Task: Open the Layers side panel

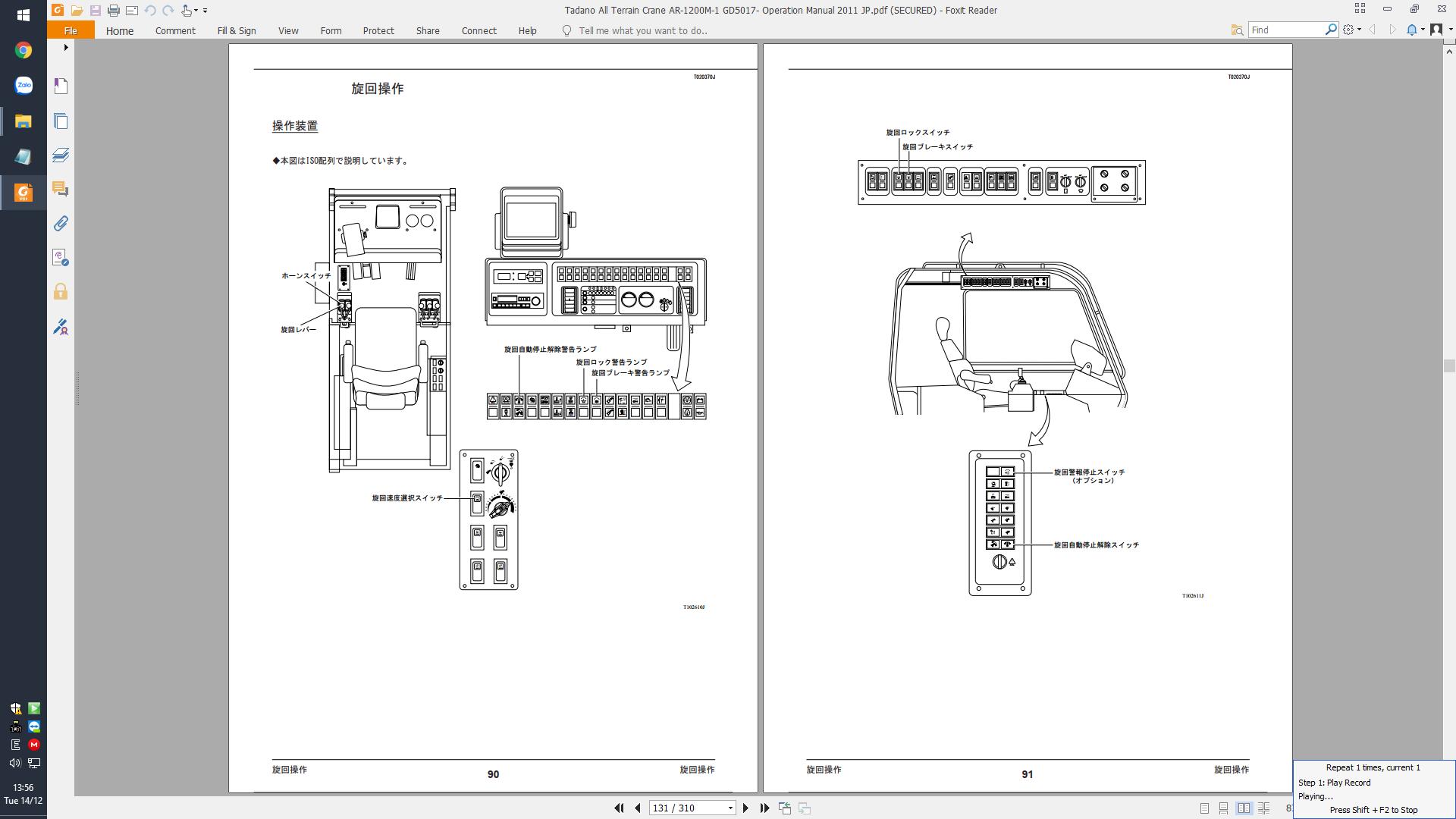Action: [61, 155]
